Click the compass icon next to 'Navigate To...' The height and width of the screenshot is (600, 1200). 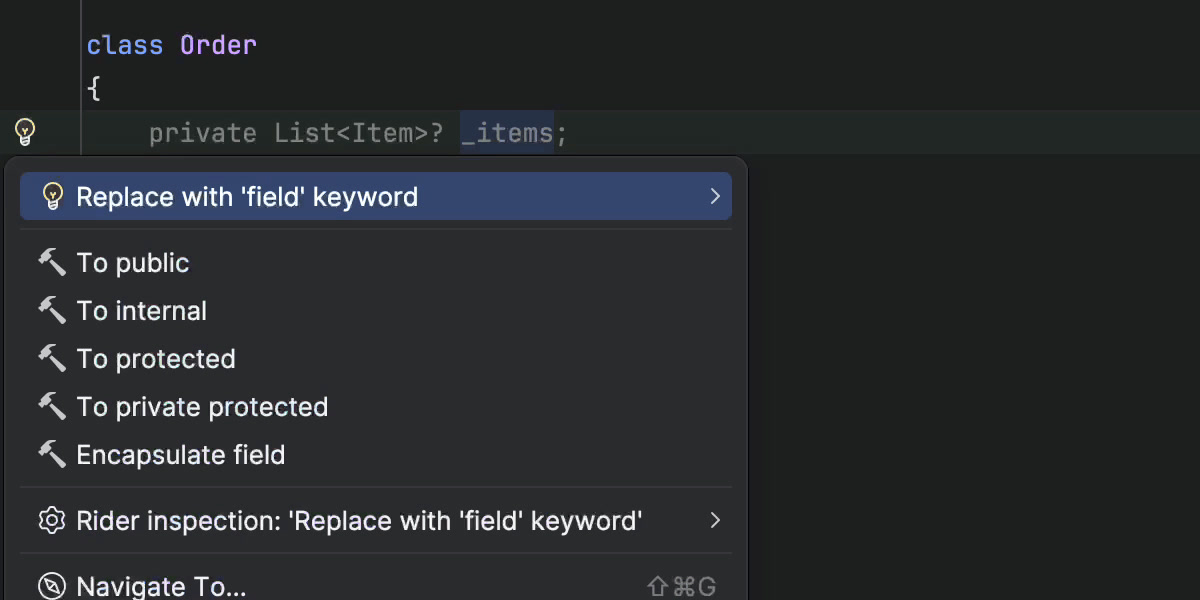[x=52, y=585]
